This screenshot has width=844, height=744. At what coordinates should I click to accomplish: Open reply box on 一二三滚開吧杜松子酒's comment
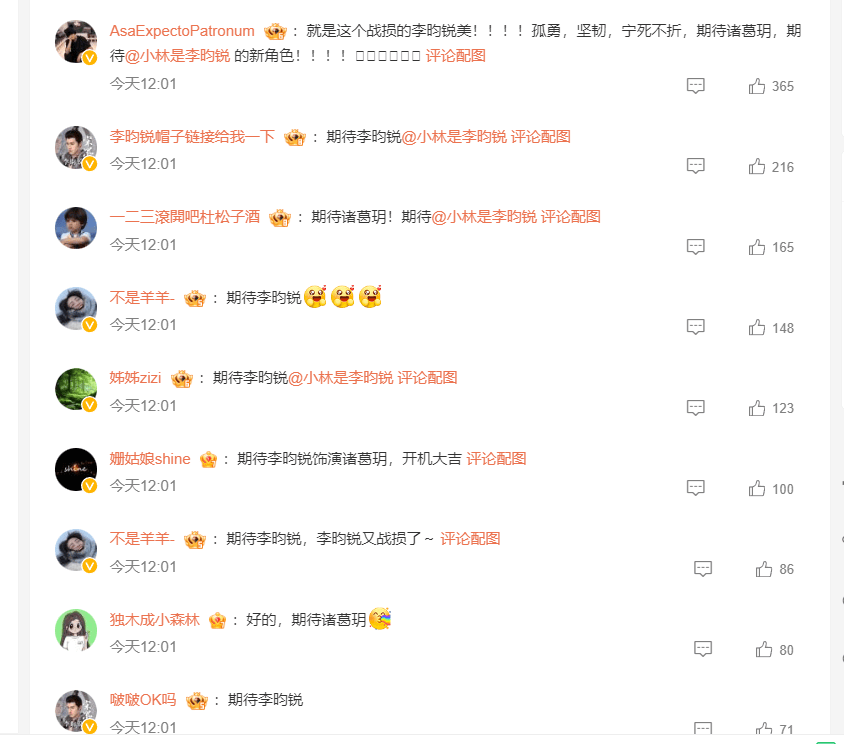pos(695,247)
